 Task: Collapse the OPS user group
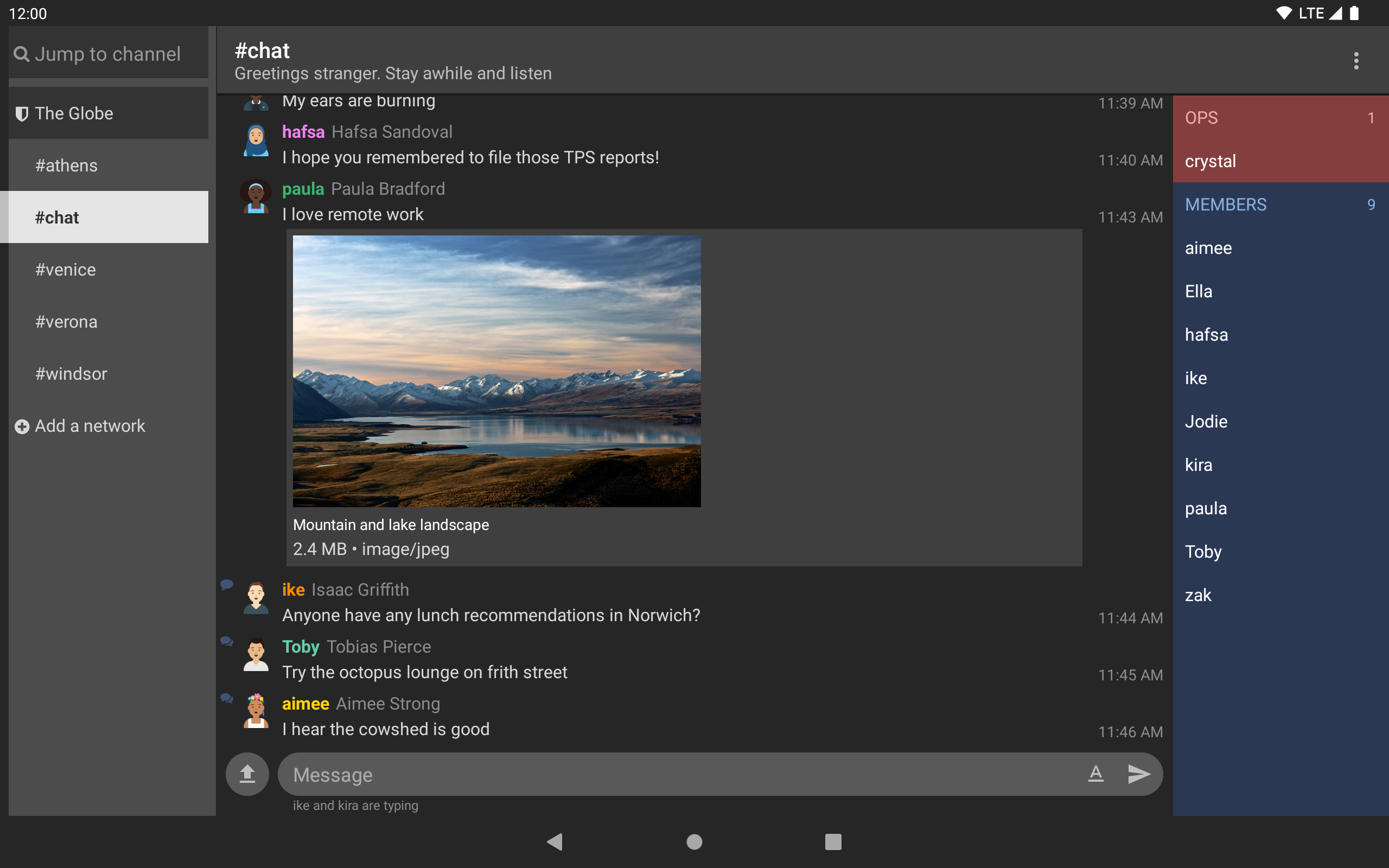1280,118
